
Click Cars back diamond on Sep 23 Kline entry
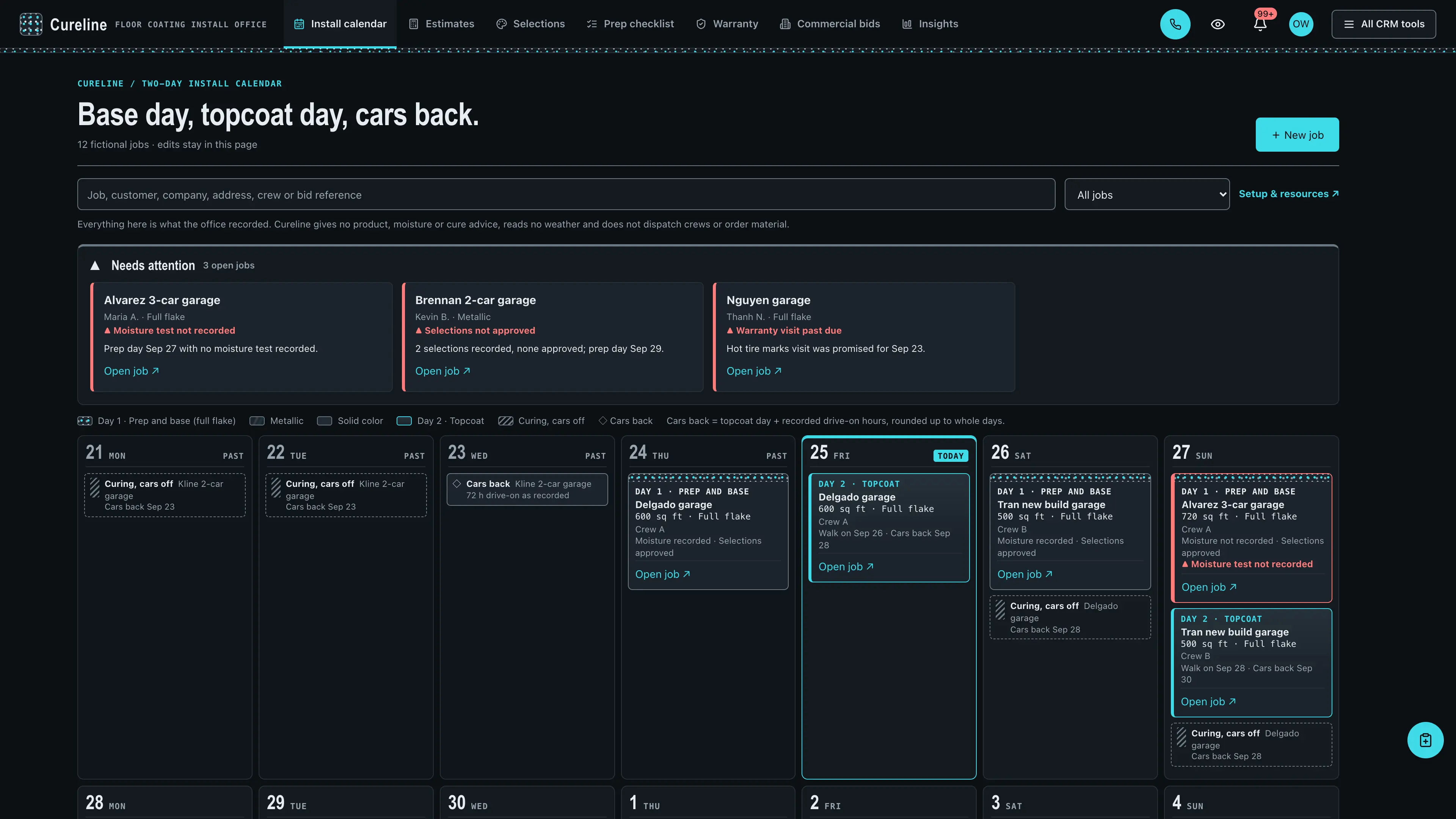457,483
